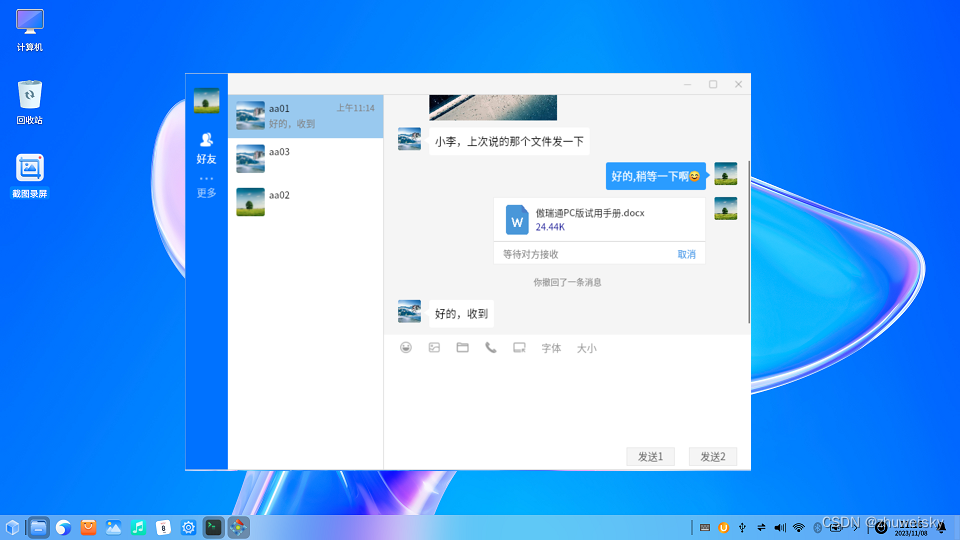This screenshot has height=540, width=960.
Task: Select the aa03 contact
Action: point(306,159)
